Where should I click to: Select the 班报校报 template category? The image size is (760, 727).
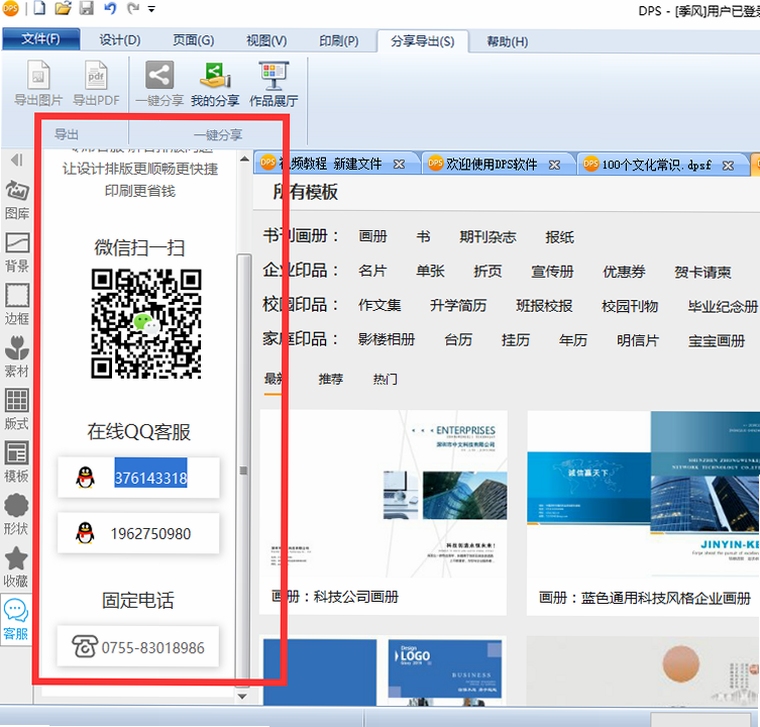[x=545, y=306]
